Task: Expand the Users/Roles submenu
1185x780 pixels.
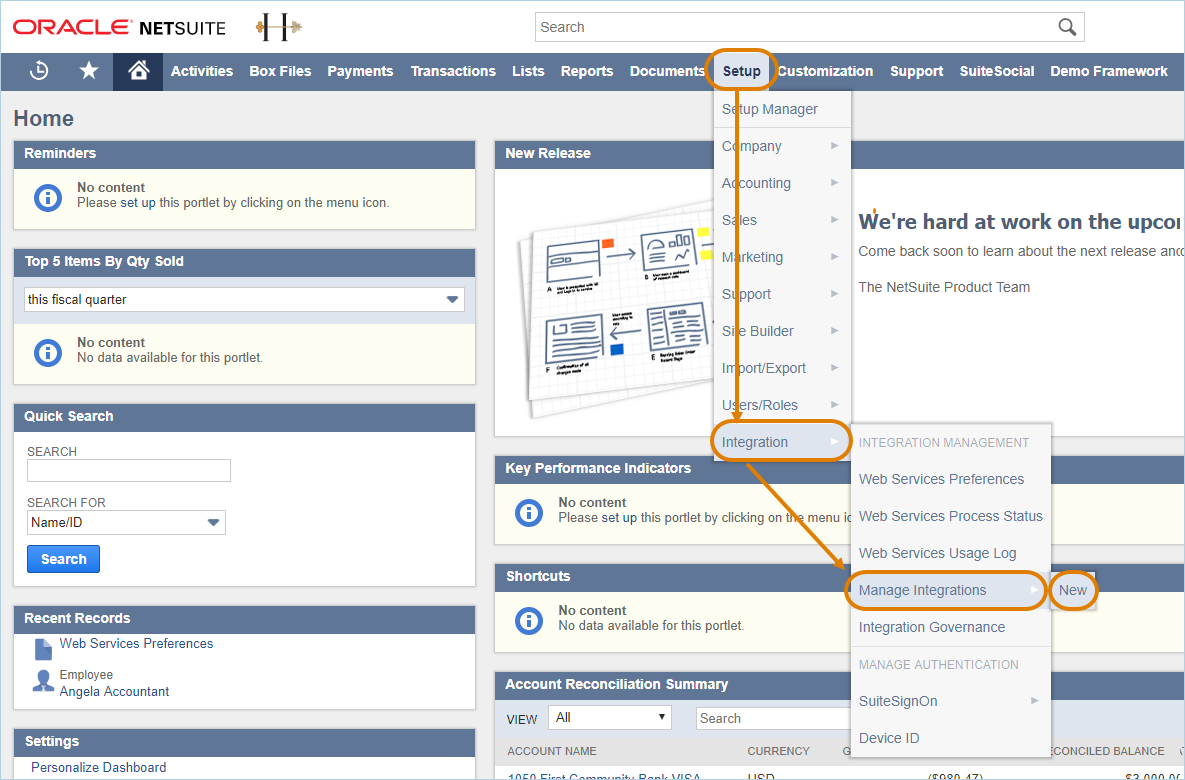Action: tap(782, 405)
